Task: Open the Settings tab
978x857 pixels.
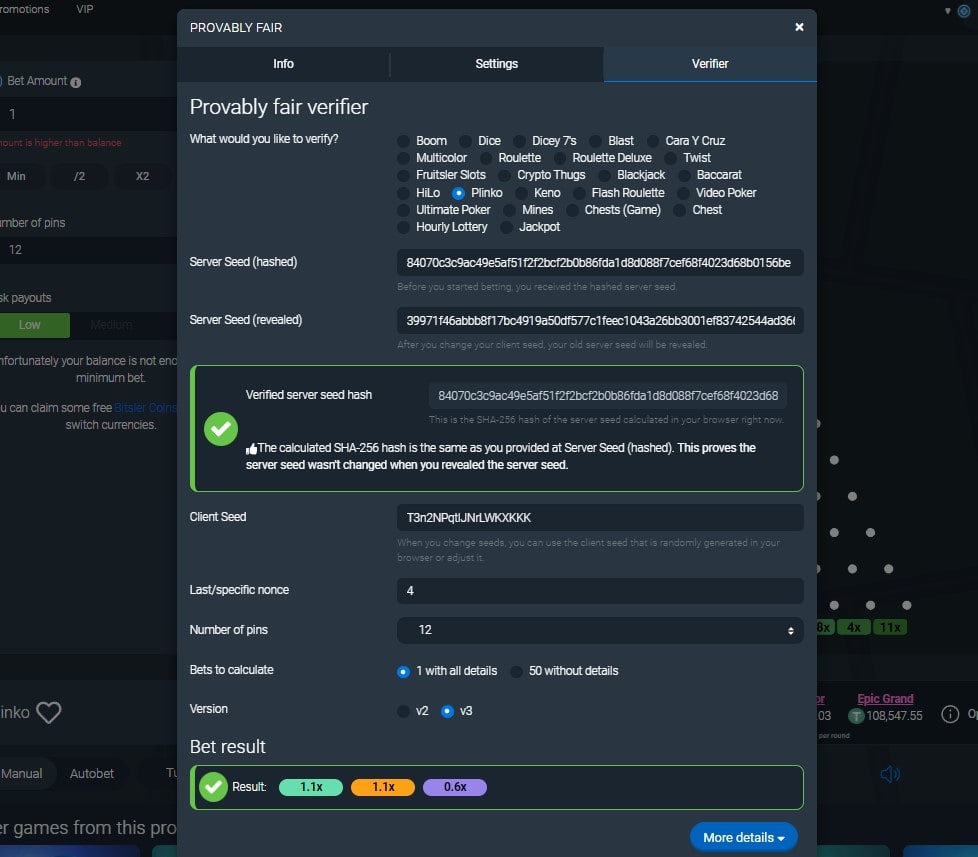Action: click(x=496, y=64)
